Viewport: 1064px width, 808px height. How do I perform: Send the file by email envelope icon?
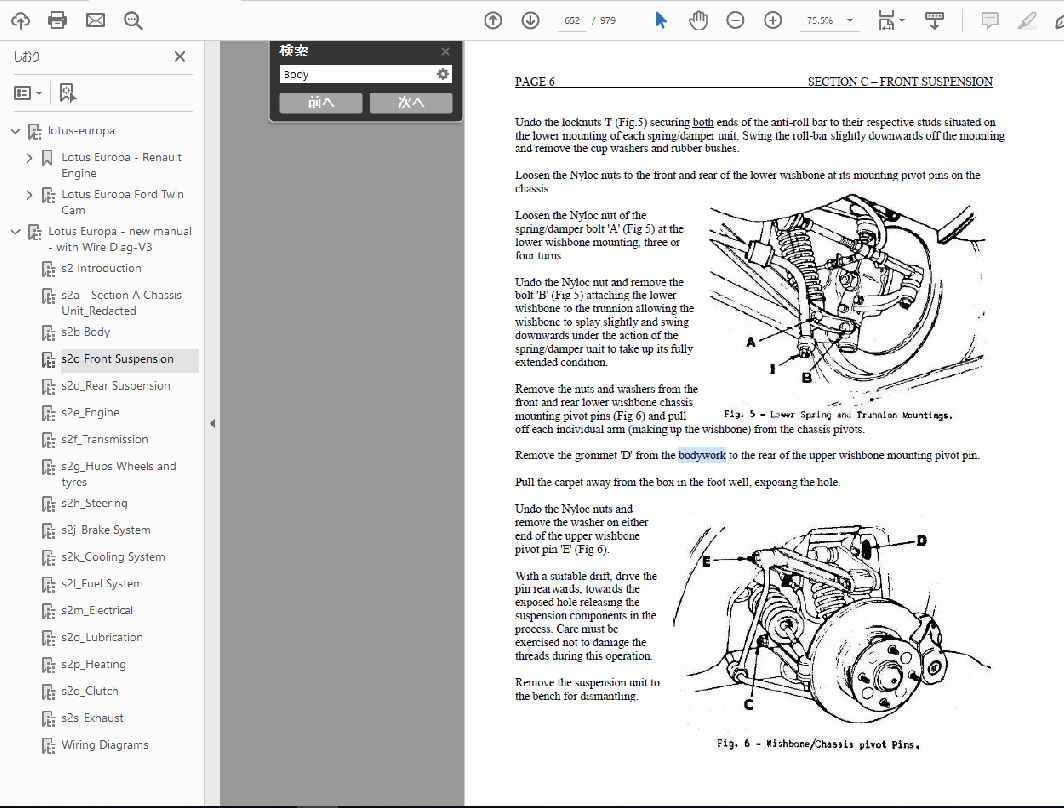(x=96, y=20)
